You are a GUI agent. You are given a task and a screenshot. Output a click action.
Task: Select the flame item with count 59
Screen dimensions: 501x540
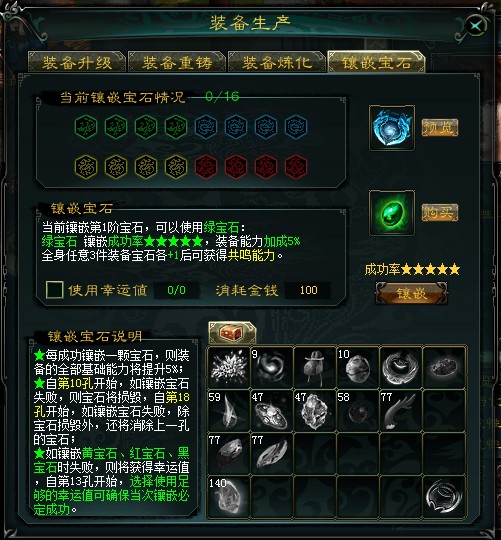pos(229,411)
